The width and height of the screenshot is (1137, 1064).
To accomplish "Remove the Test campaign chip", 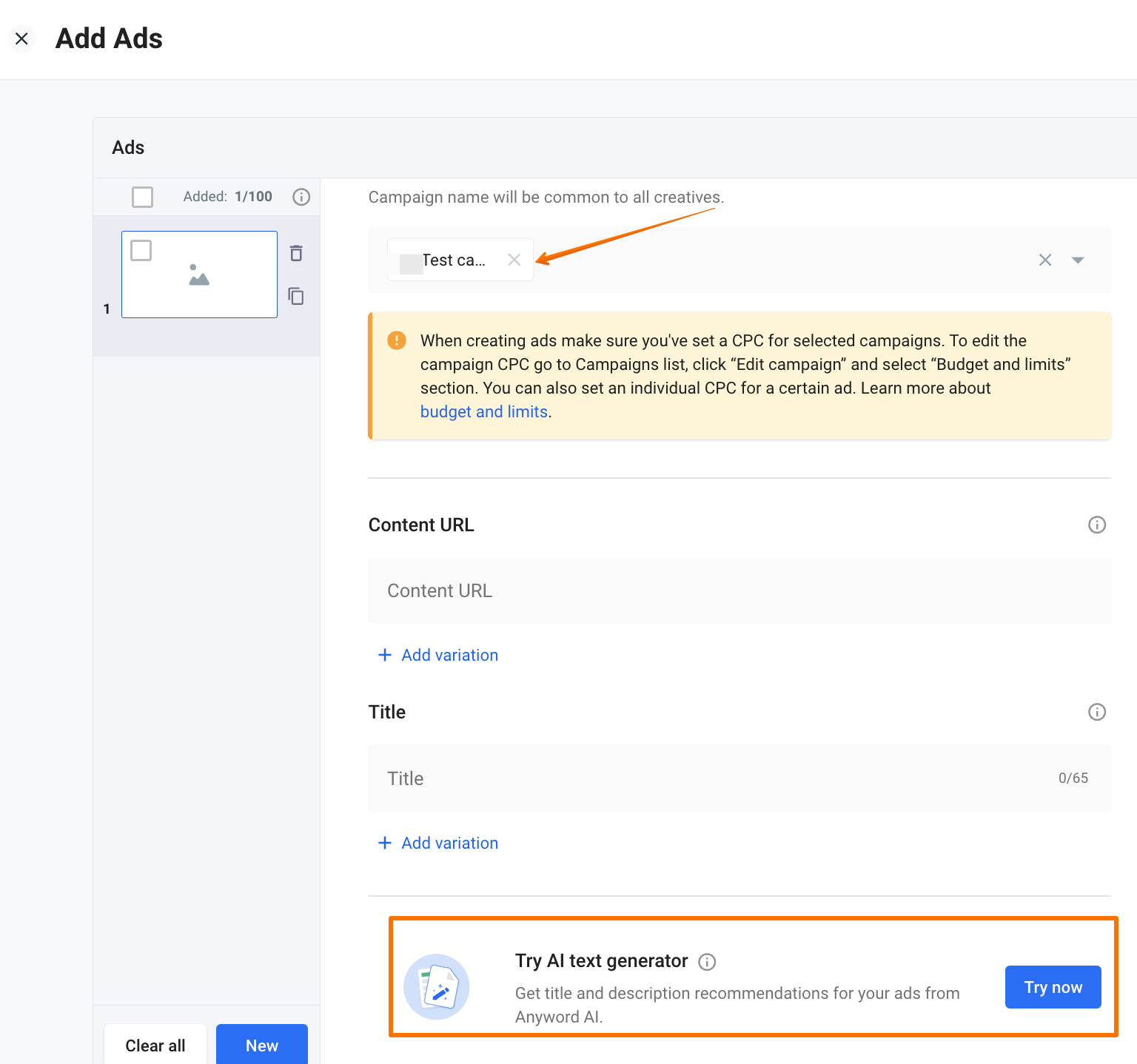I will coord(514,260).
